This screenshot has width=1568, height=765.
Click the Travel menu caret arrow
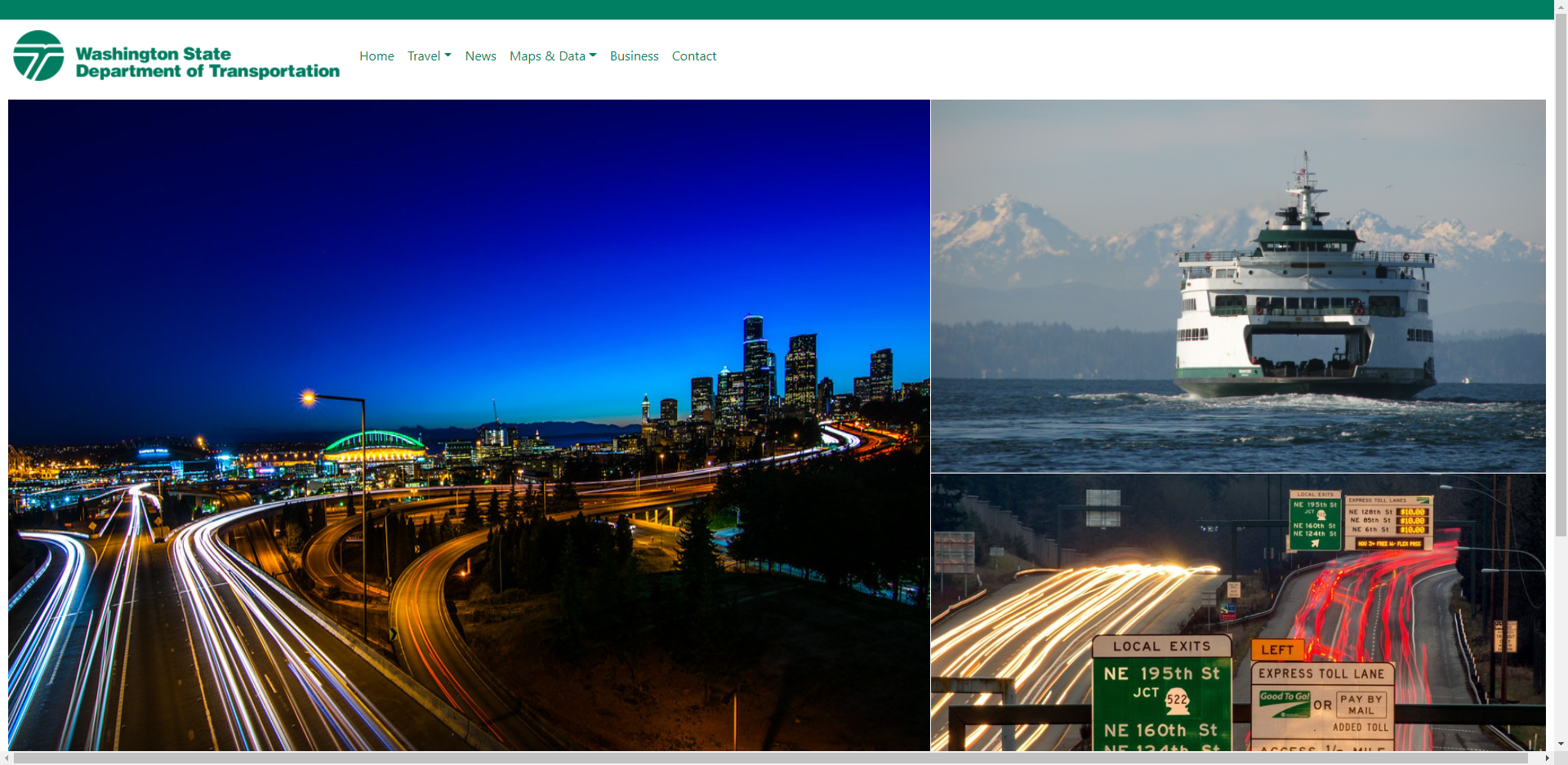[448, 56]
